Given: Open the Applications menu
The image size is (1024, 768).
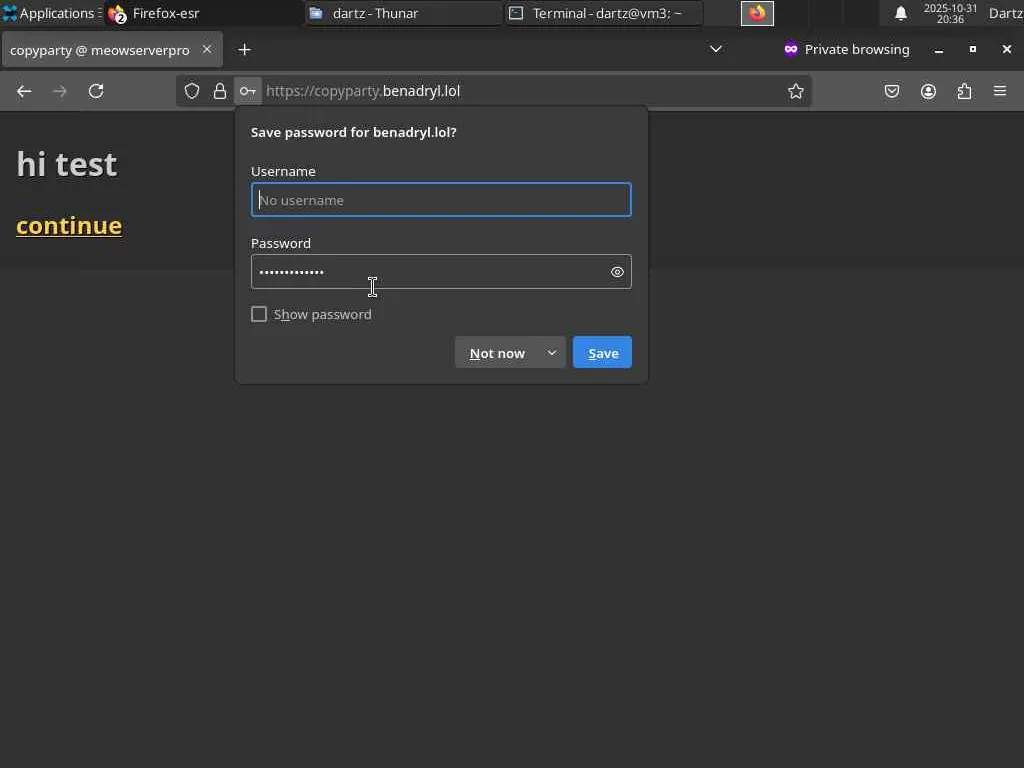Looking at the screenshot, I should [x=48, y=13].
